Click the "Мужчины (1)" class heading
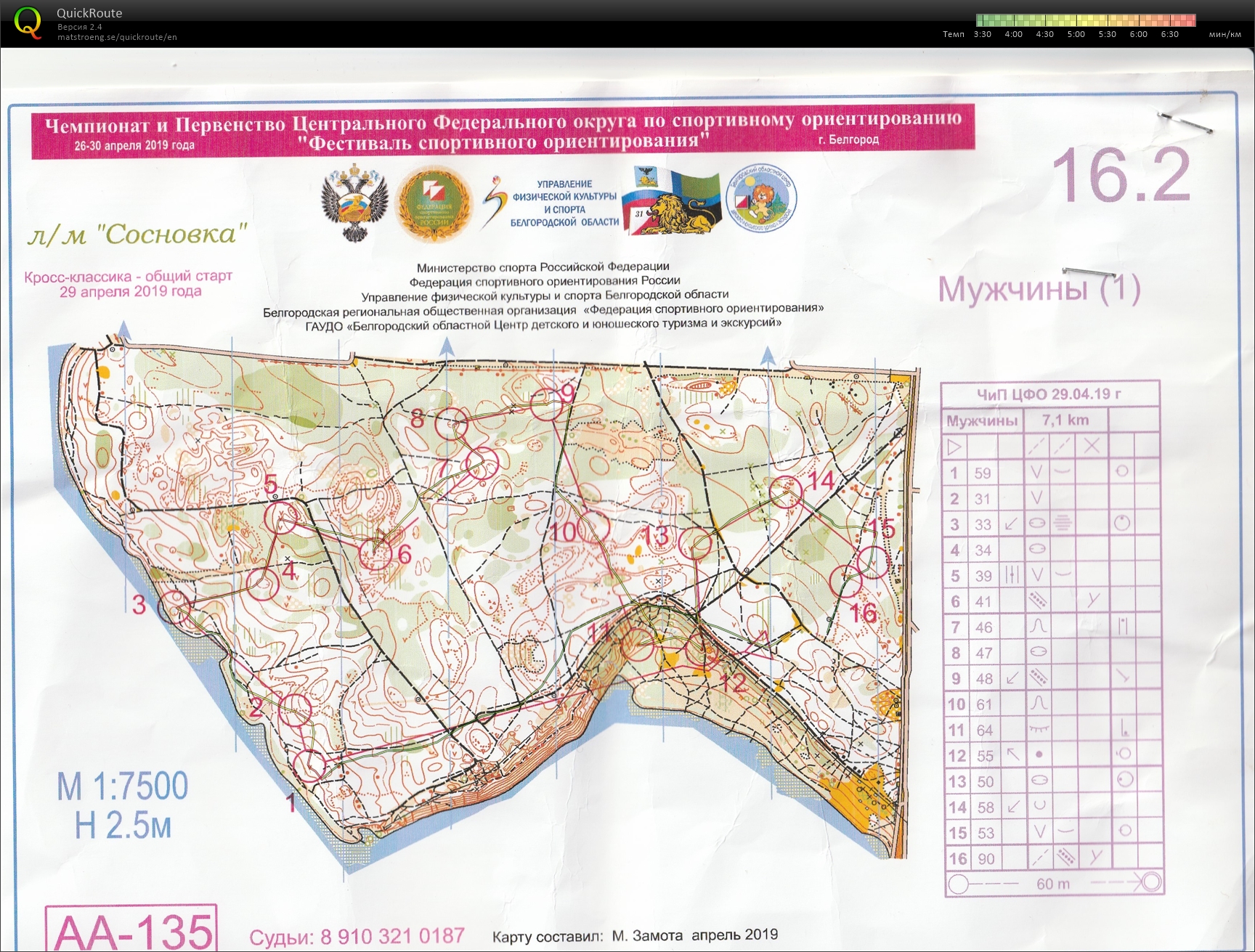1255x952 pixels. pos(1039,289)
